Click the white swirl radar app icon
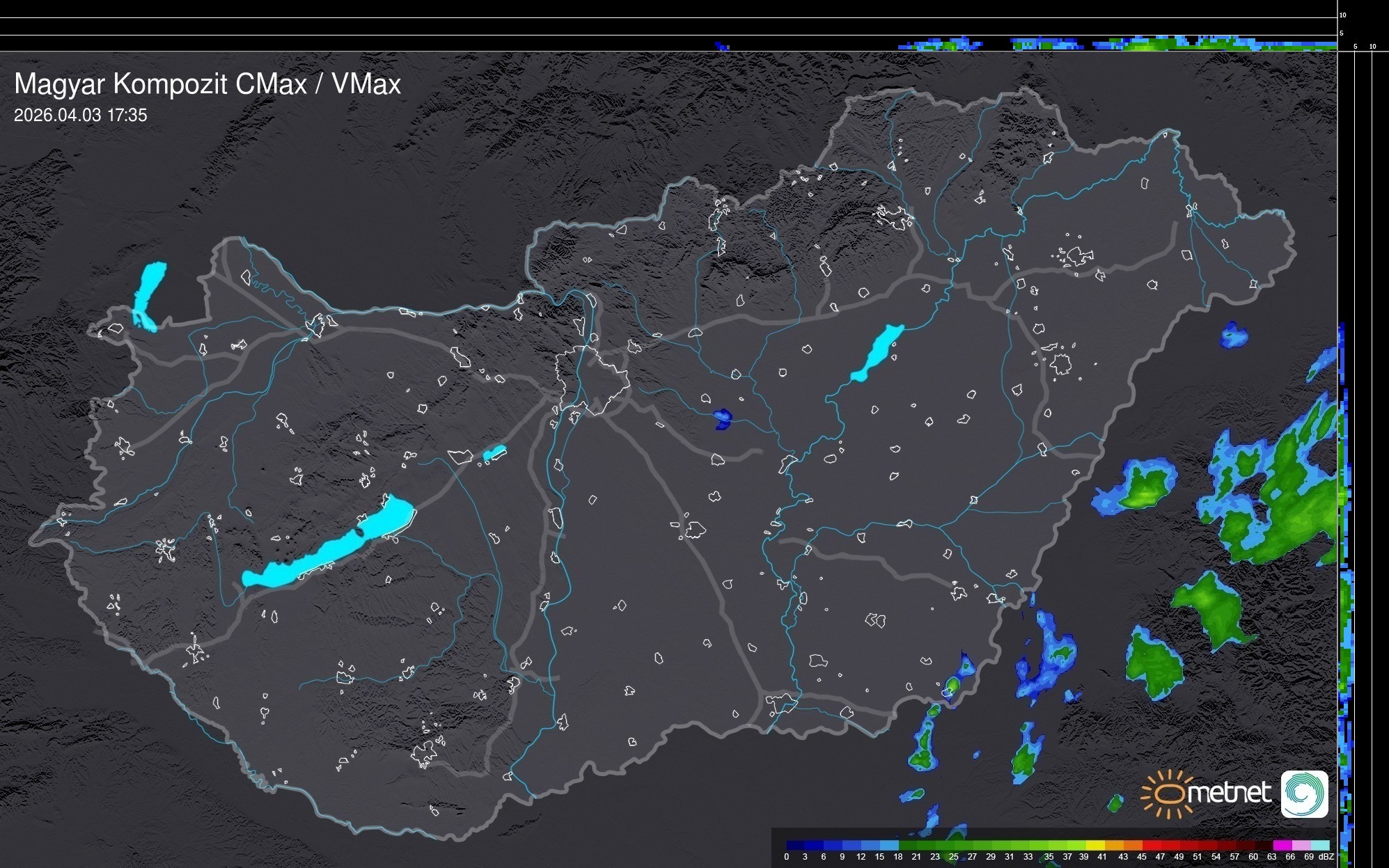Image resolution: width=1389 pixels, height=868 pixels. tap(1304, 794)
